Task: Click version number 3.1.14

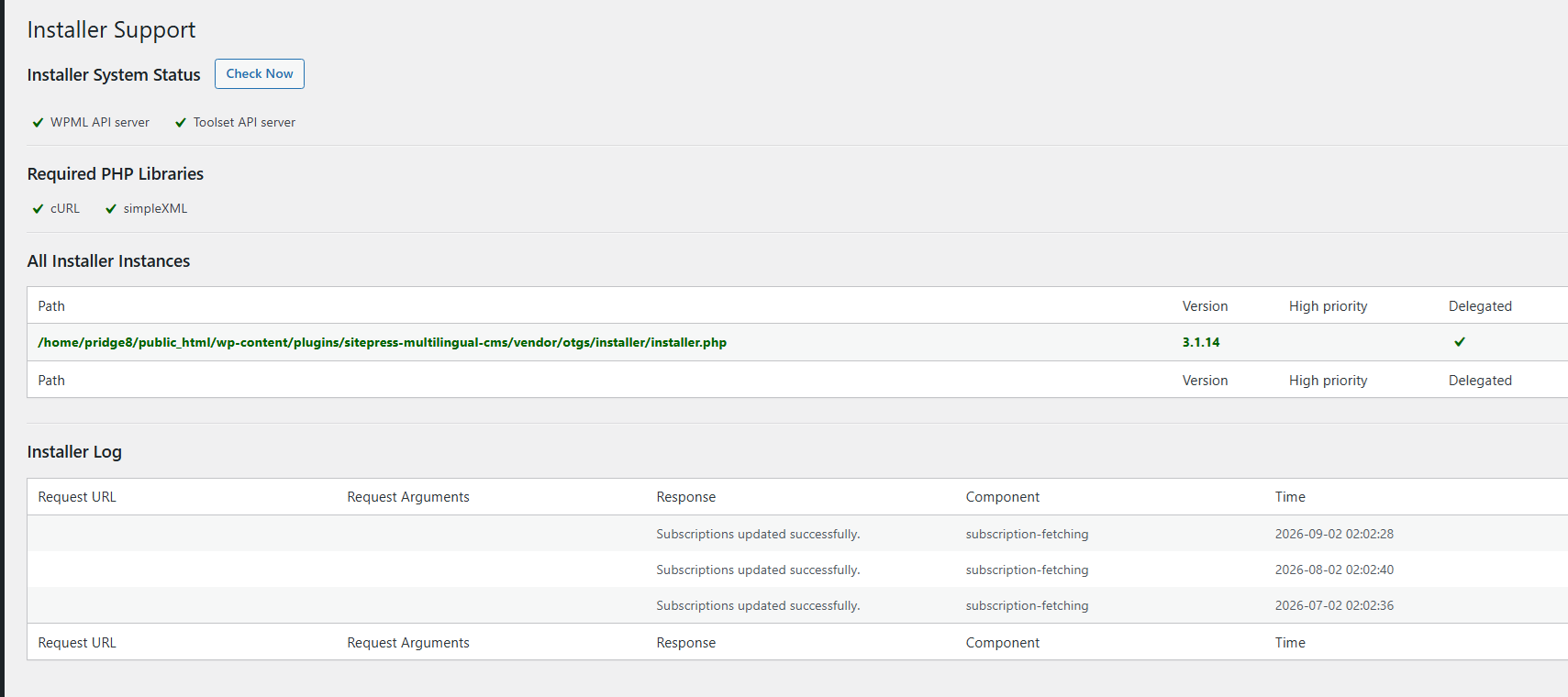Action: (1200, 342)
